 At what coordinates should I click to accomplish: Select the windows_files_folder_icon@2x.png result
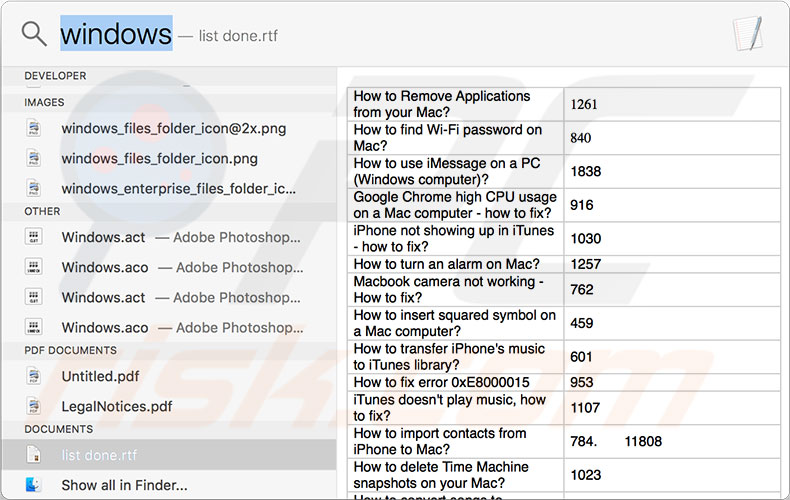pyautogui.click(x=169, y=128)
